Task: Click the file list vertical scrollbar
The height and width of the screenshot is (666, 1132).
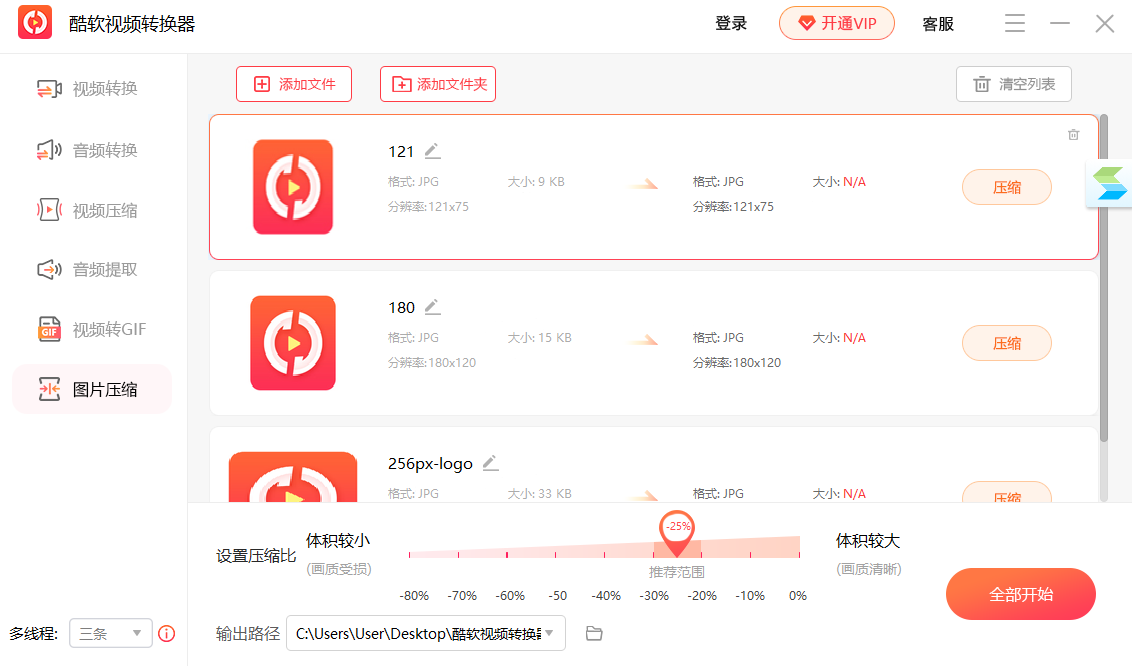Action: point(1103,278)
